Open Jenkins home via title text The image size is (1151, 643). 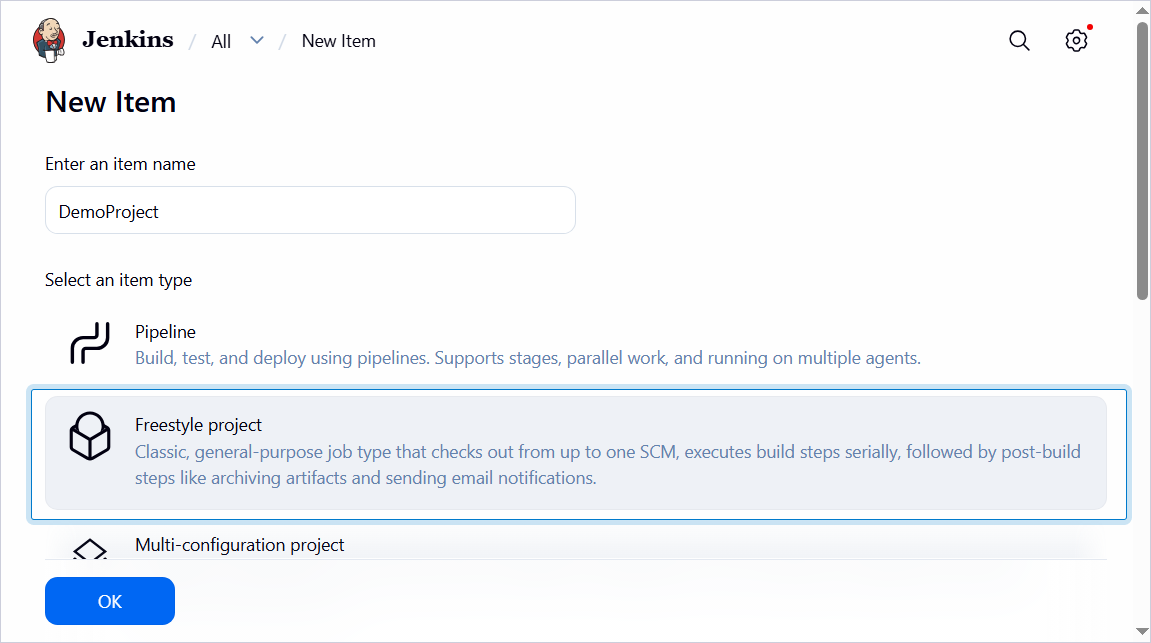click(x=128, y=40)
